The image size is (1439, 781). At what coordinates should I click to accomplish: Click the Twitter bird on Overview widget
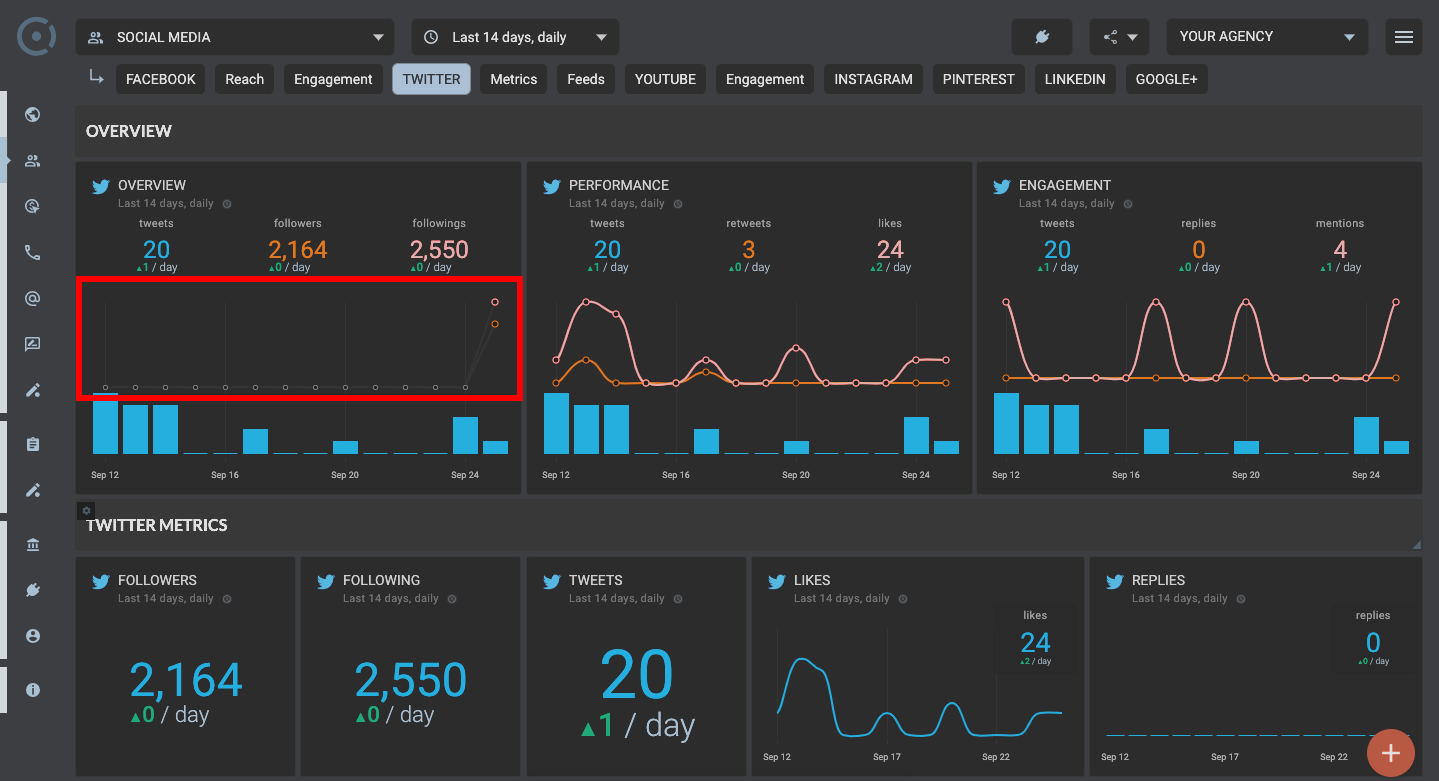click(x=100, y=186)
